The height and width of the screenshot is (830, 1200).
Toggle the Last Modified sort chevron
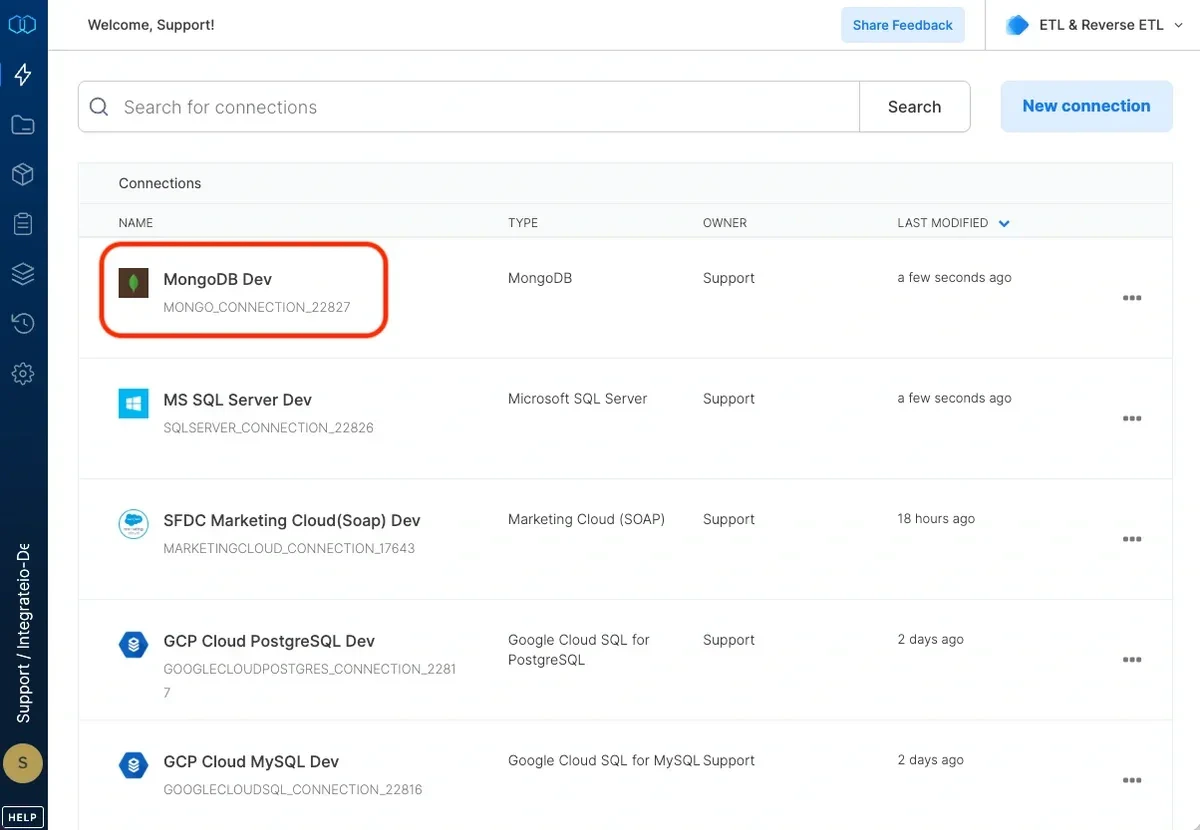click(x=1004, y=223)
